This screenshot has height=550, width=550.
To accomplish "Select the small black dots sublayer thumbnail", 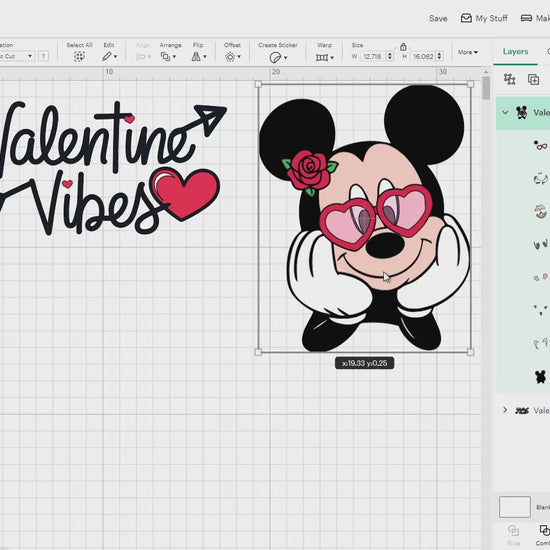I will click(541, 310).
